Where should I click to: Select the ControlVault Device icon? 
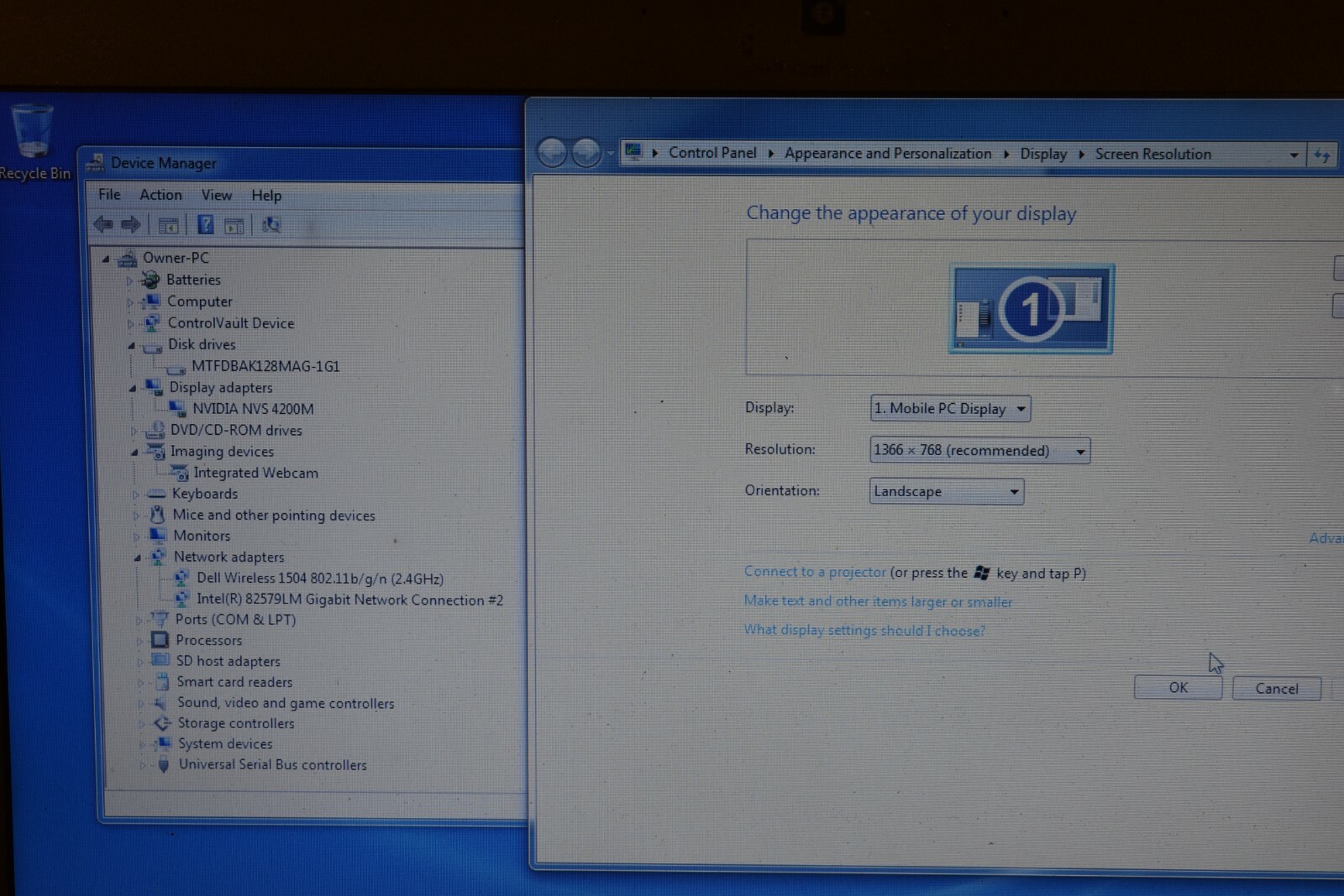(x=152, y=322)
